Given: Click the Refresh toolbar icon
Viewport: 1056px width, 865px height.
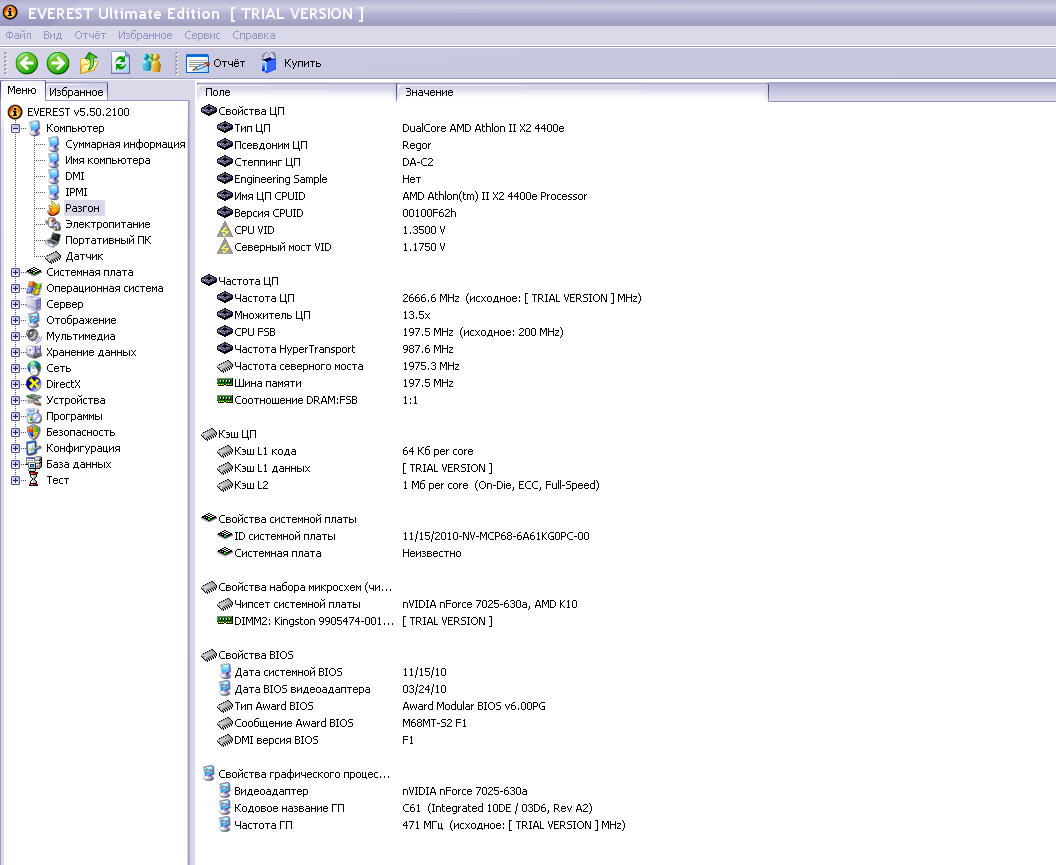Looking at the screenshot, I should pos(121,63).
